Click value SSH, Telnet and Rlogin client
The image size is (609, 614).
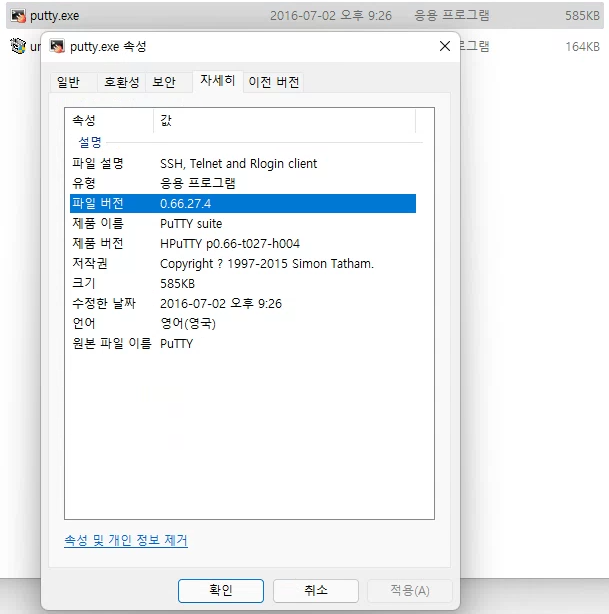click(x=239, y=164)
